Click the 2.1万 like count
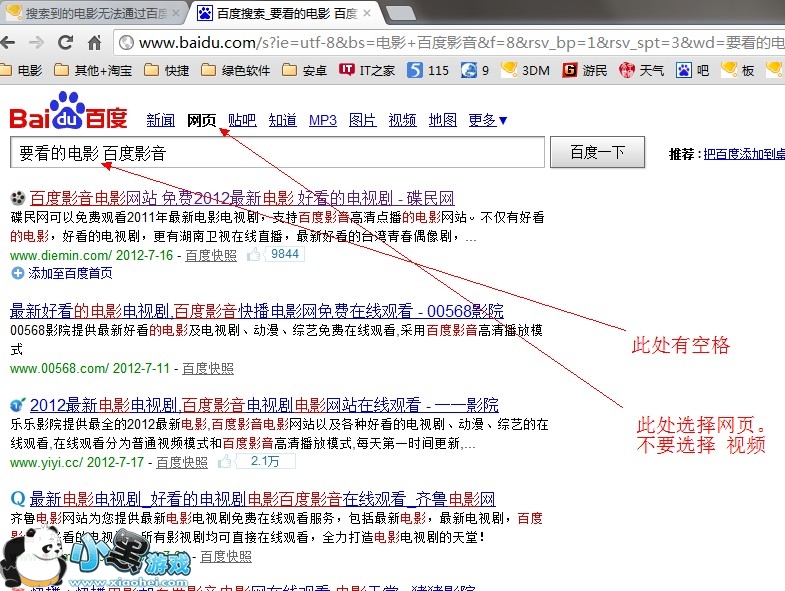 [265, 461]
